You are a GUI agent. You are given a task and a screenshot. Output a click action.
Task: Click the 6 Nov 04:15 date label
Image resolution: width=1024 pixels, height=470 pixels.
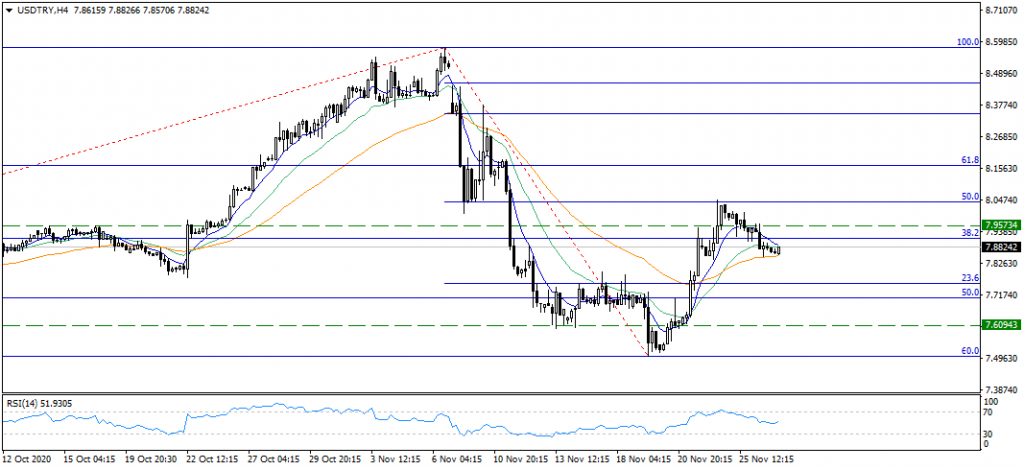455,458
